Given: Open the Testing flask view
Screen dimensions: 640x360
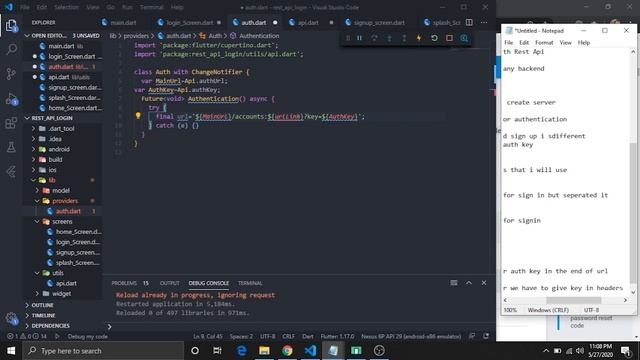Looking at the screenshot, I should click(x=11, y=147).
